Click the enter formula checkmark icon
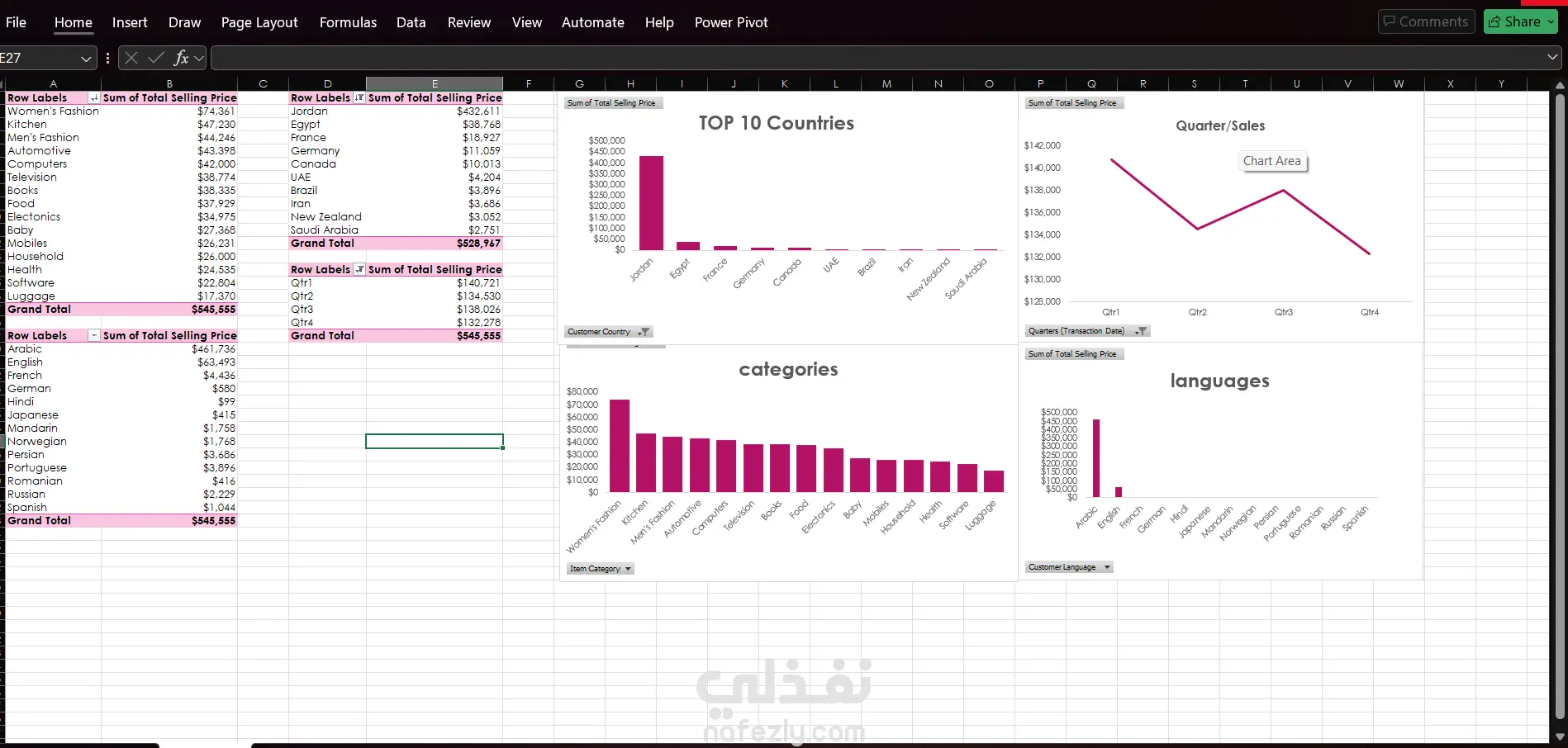Screen dimensions: 1568x748 [155, 58]
